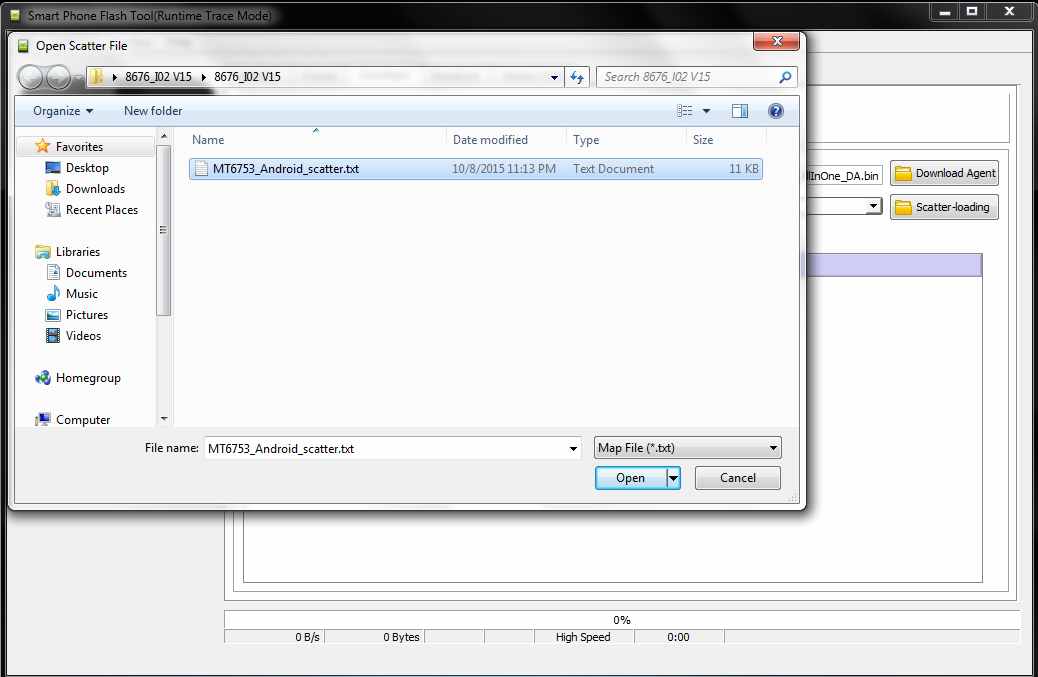The height and width of the screenshot is (677, 1038).
Task: Cancel the Open Scatter File dialog
Action: pyautogui.click(x=737, y=478)
